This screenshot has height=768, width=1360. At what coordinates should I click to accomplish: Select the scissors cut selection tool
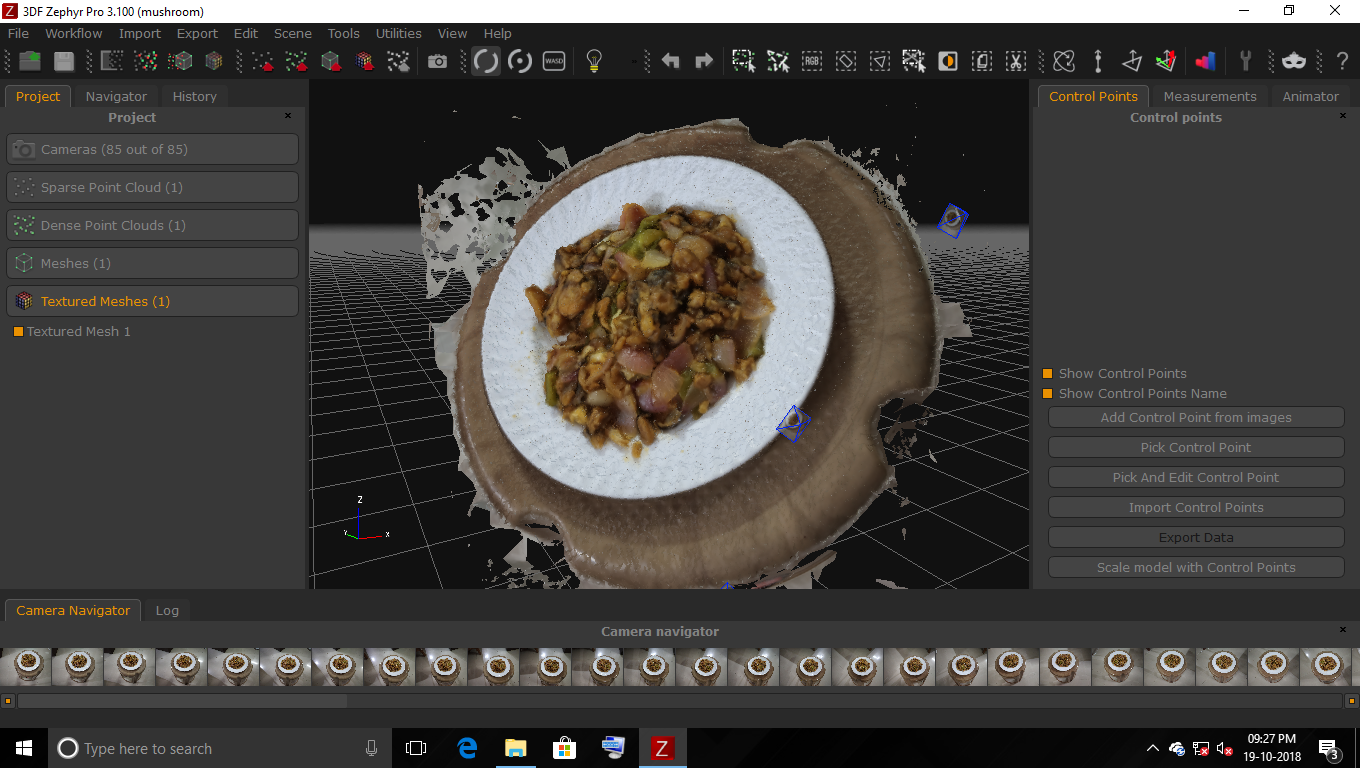[x=1015, y=62]
